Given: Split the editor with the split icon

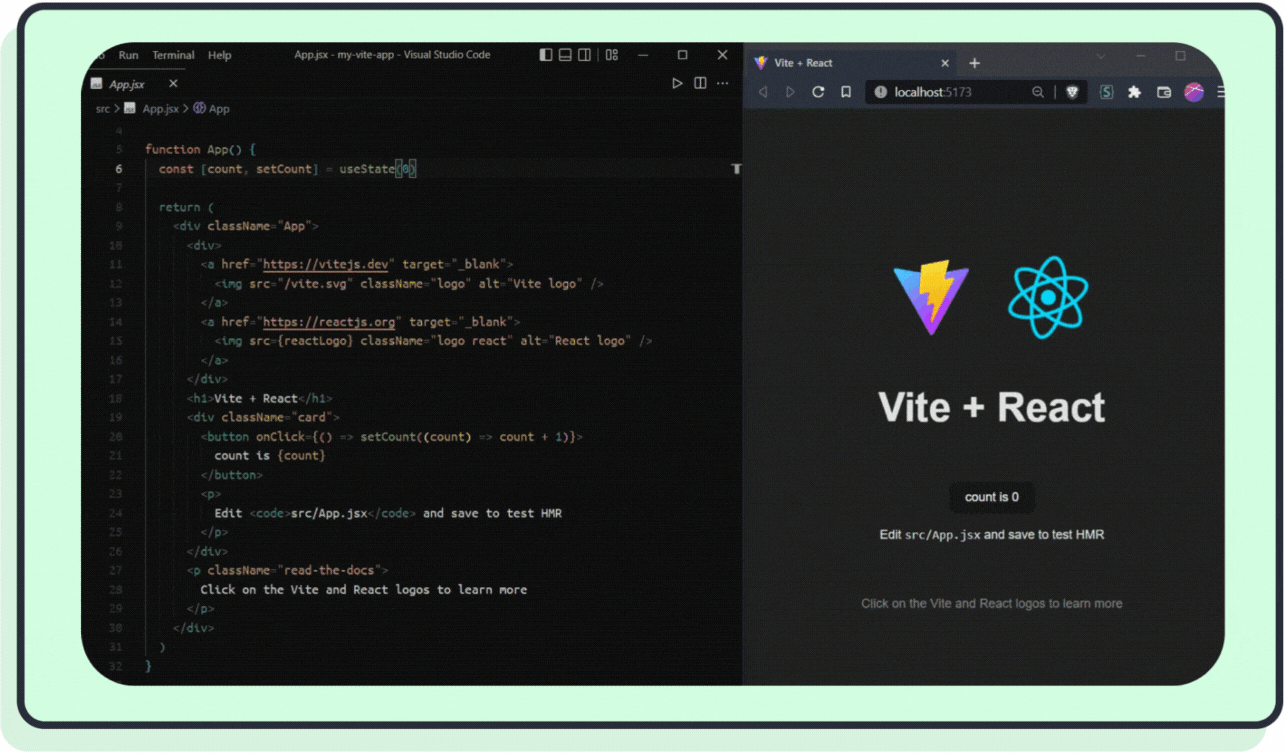Looking at the screenshot, I should click(700, 83).
